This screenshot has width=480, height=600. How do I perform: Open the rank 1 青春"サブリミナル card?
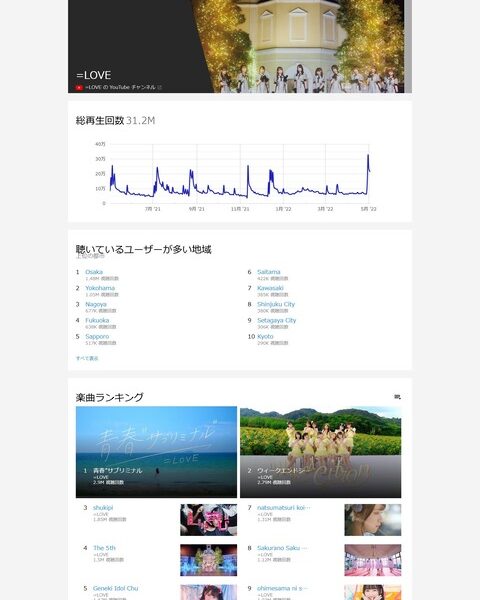pyautogui.click(x=156, y=452)
